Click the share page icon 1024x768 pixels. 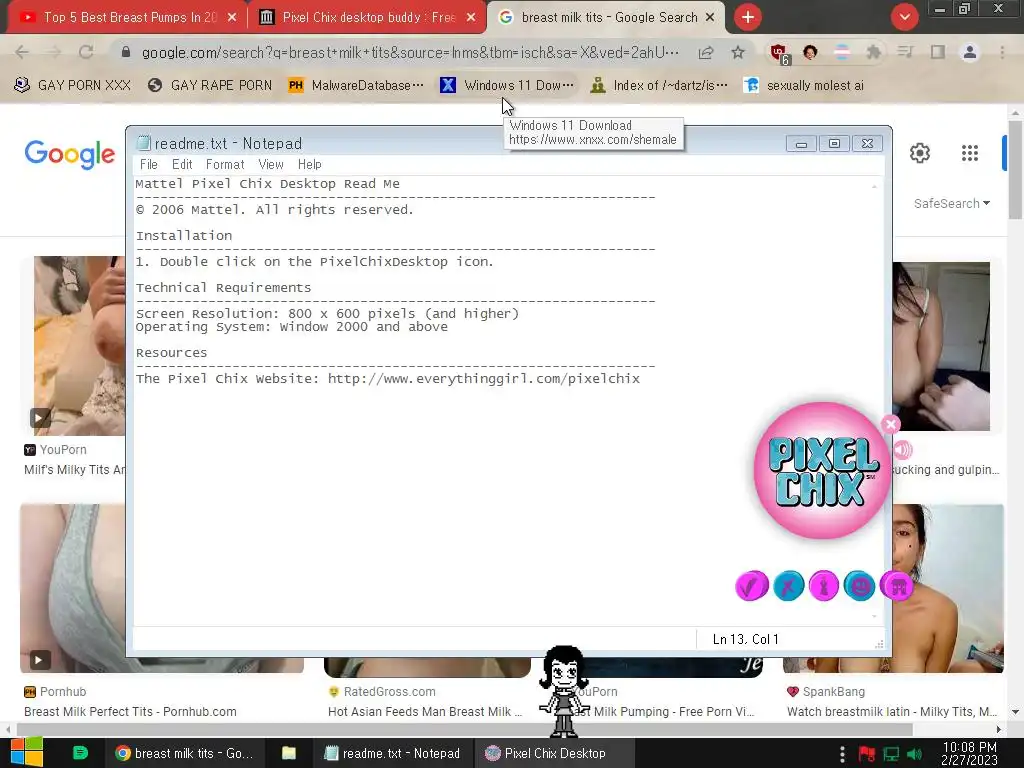pos(706,52)
